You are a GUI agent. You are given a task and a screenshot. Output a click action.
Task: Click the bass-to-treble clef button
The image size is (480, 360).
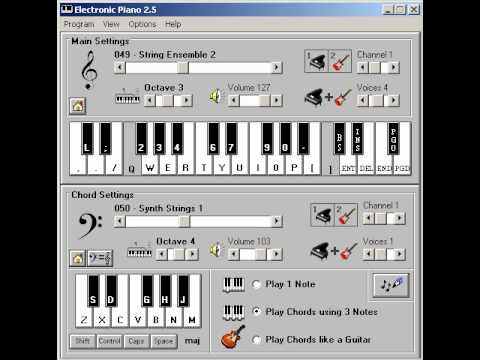[x=100, y=258]
